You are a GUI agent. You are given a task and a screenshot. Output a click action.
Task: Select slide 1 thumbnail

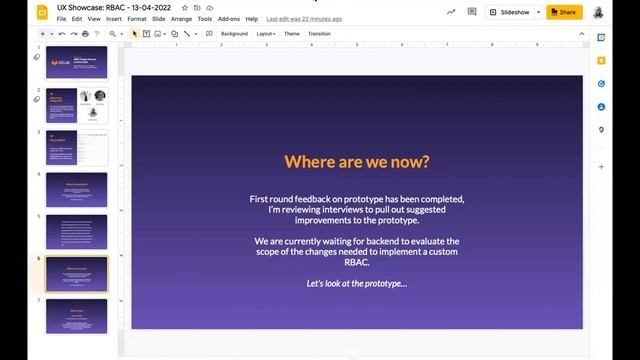[77, 62]
